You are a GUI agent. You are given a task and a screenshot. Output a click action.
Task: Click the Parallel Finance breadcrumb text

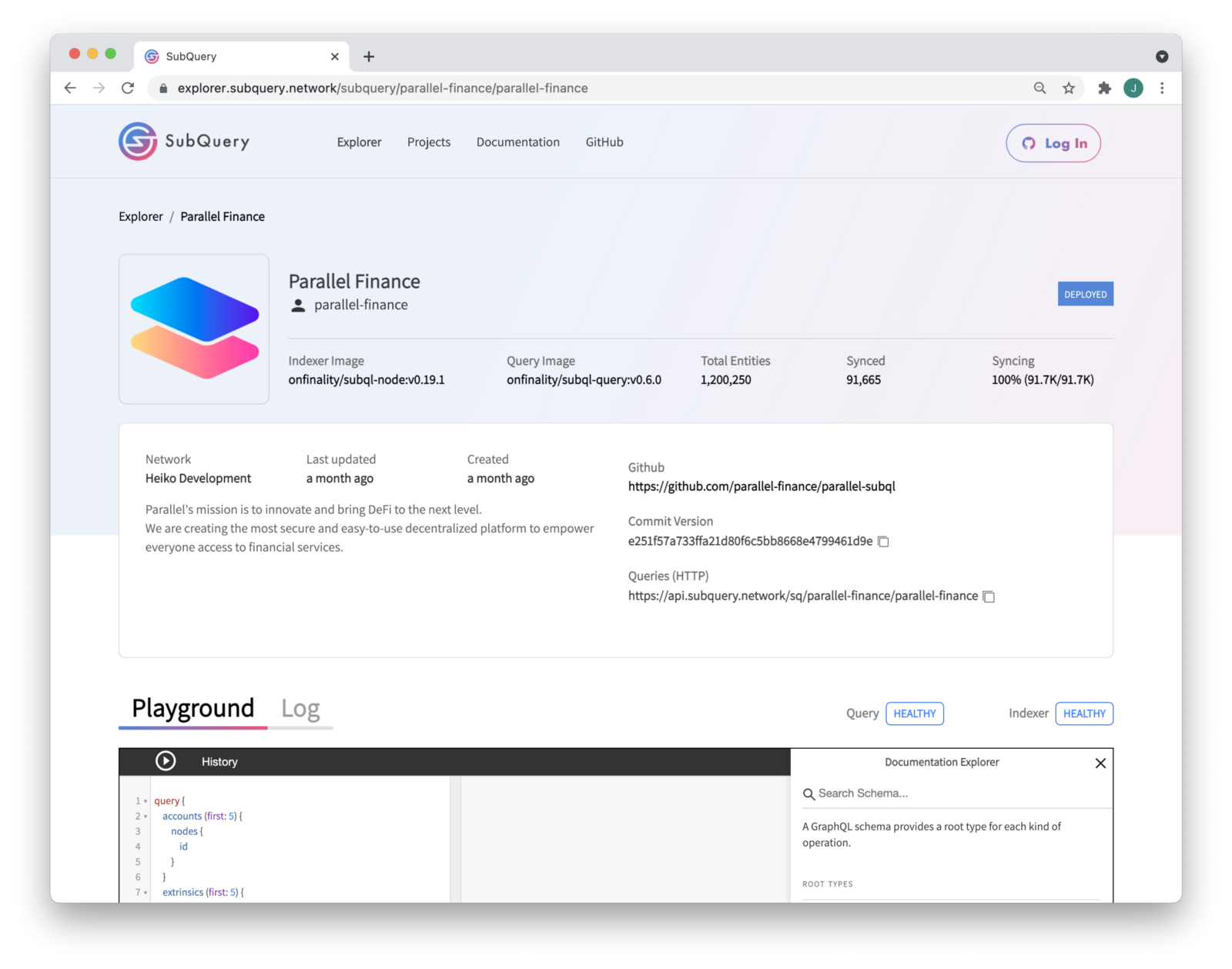pos(223,216)
